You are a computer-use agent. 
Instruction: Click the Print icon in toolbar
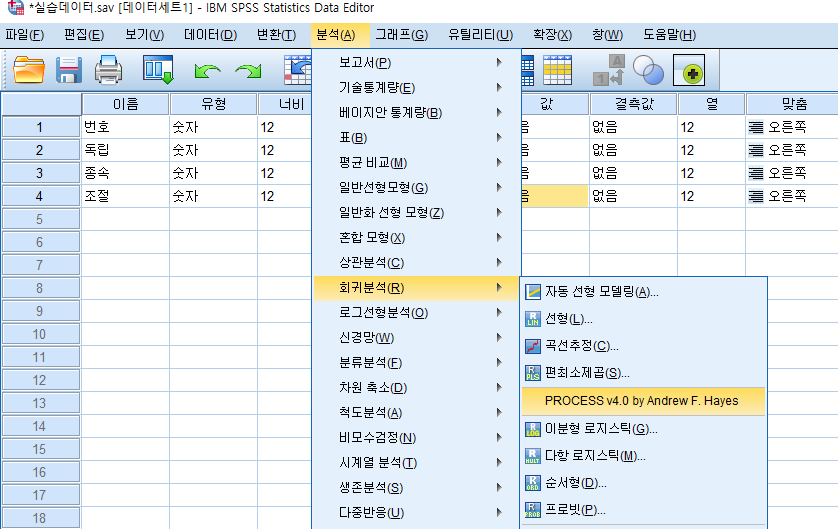(x=108, y=70)
